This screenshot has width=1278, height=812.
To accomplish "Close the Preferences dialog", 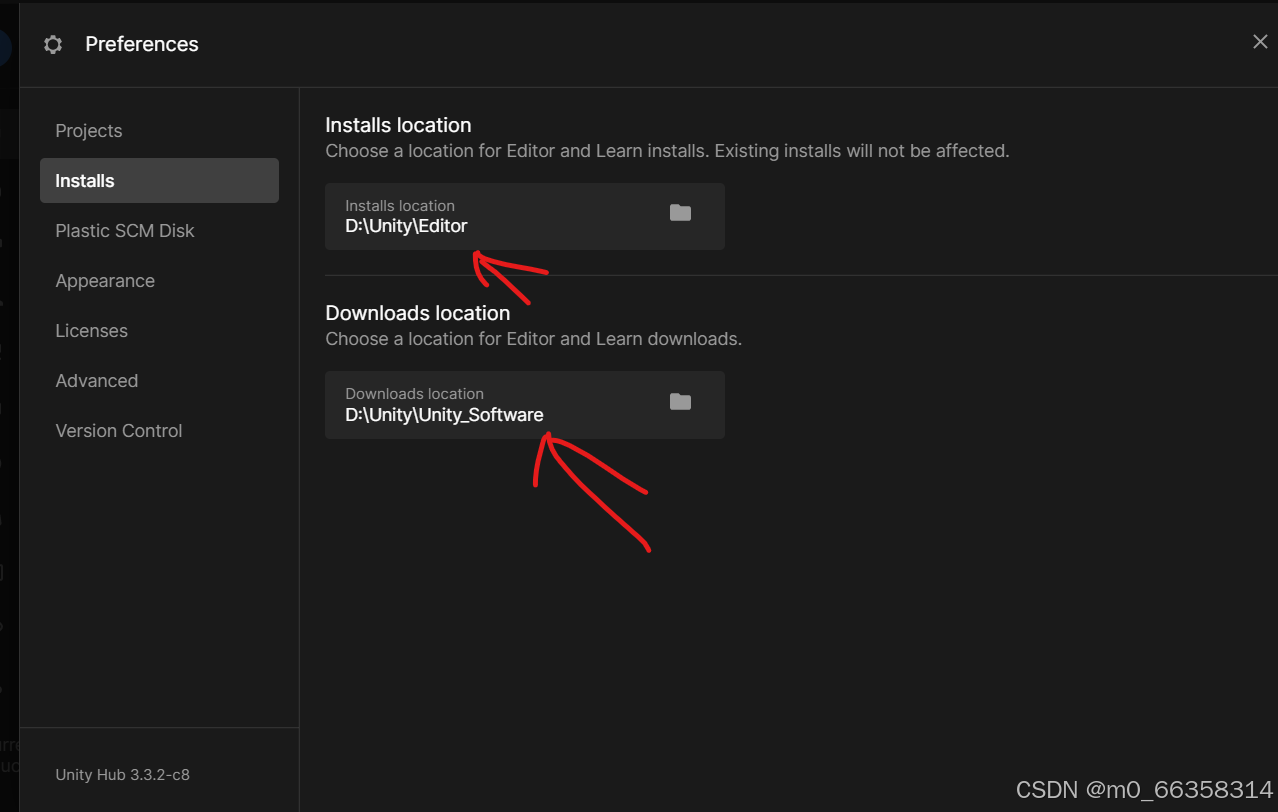I will click(x=1260, y=42).
